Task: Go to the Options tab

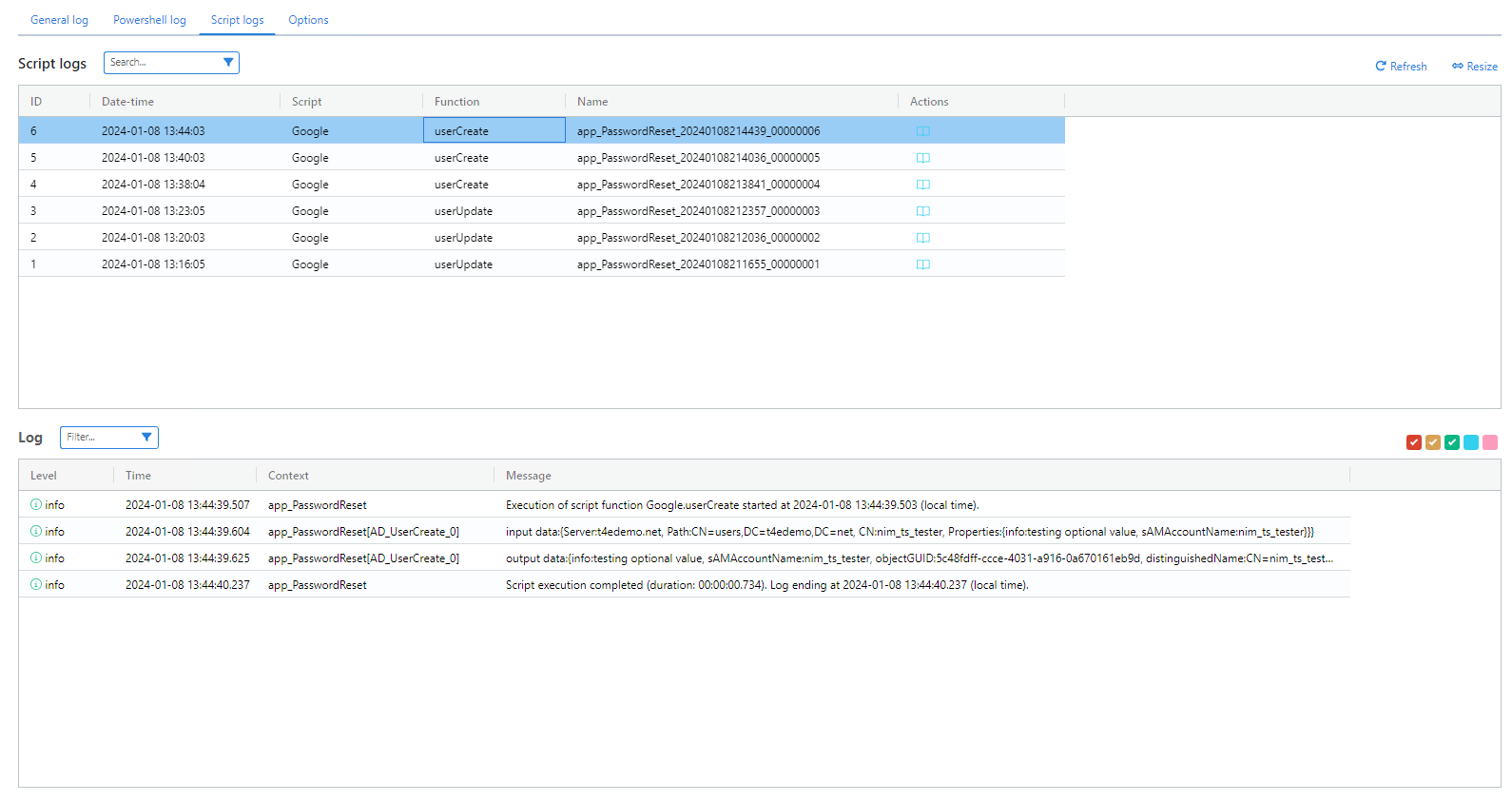Action: pos(308,20)
